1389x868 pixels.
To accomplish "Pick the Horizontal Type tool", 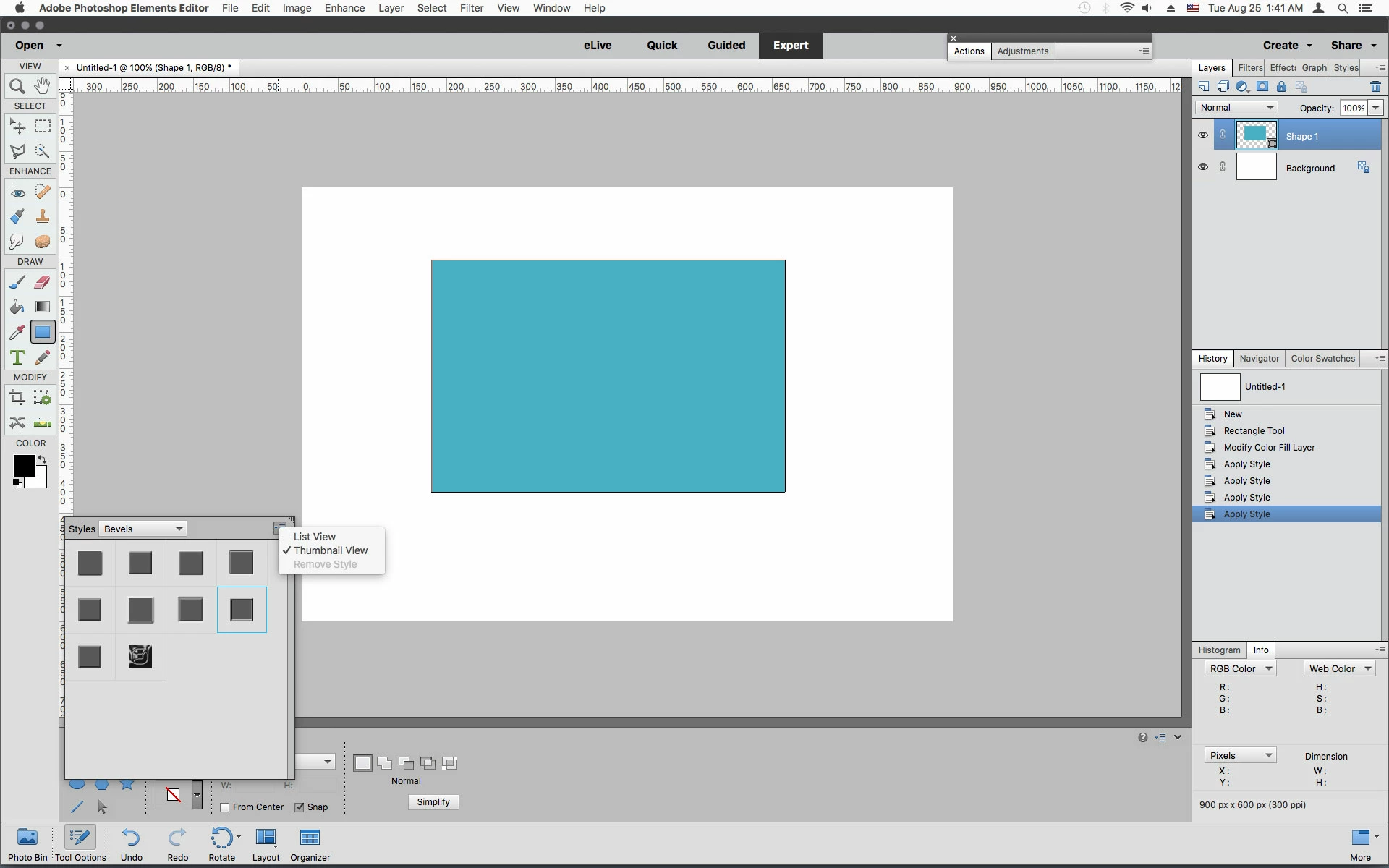I will (17, 357).
